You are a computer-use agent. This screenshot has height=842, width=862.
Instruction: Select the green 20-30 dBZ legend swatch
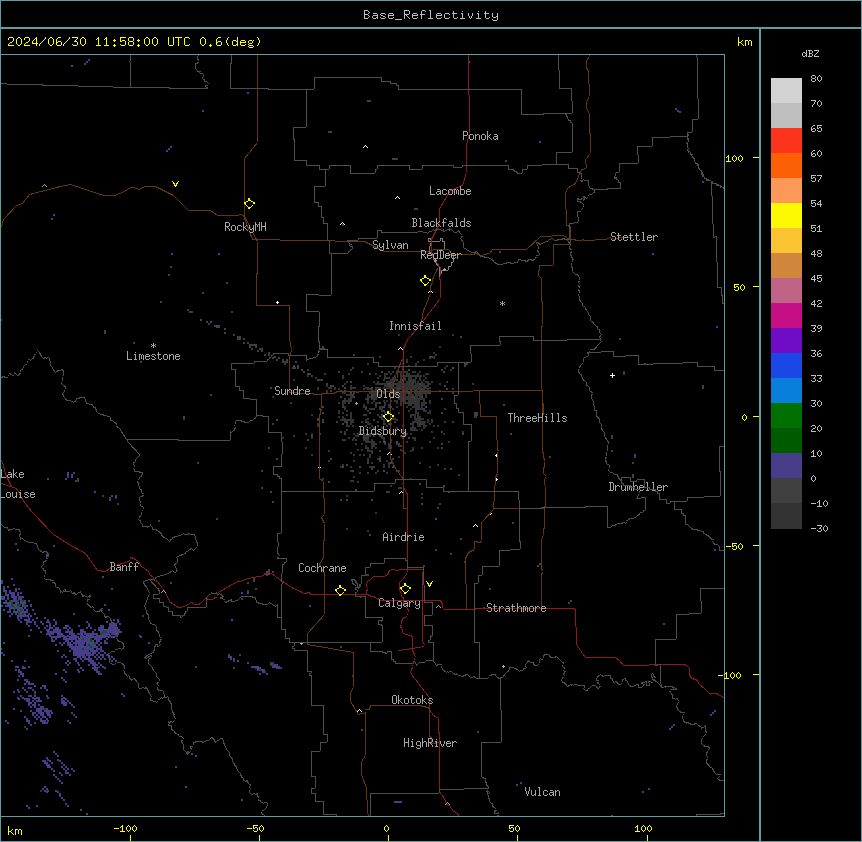tap(786, 416)
